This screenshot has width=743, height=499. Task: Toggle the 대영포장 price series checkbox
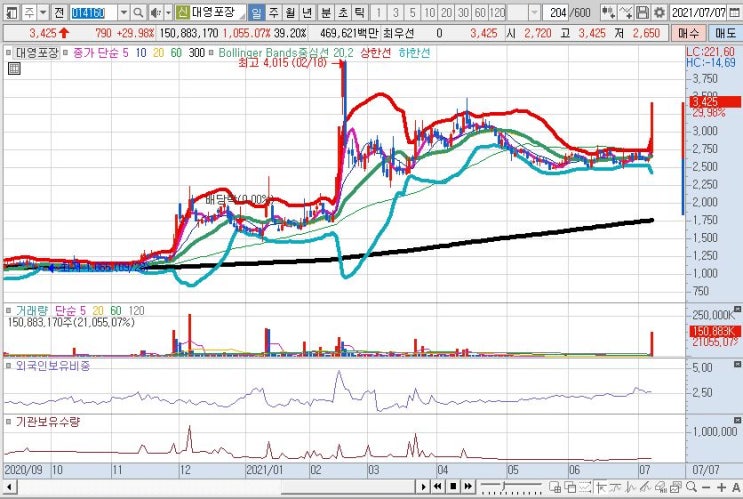tap(9, 53)
